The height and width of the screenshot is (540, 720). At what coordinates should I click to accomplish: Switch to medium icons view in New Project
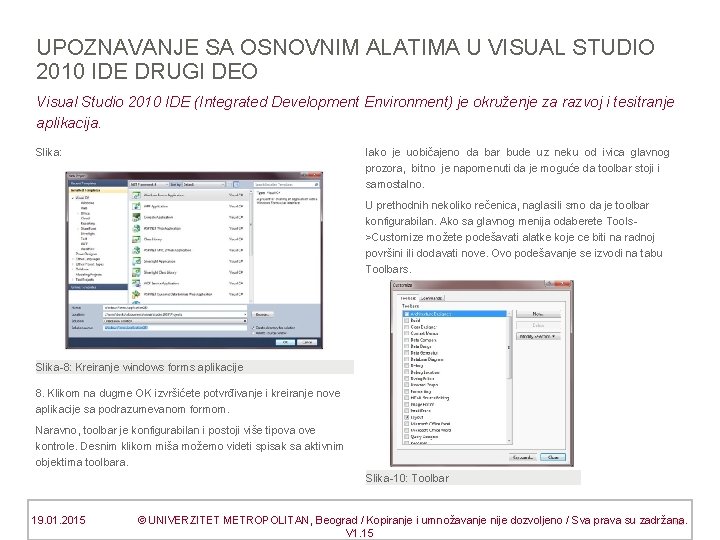click(x=236, y=185)
